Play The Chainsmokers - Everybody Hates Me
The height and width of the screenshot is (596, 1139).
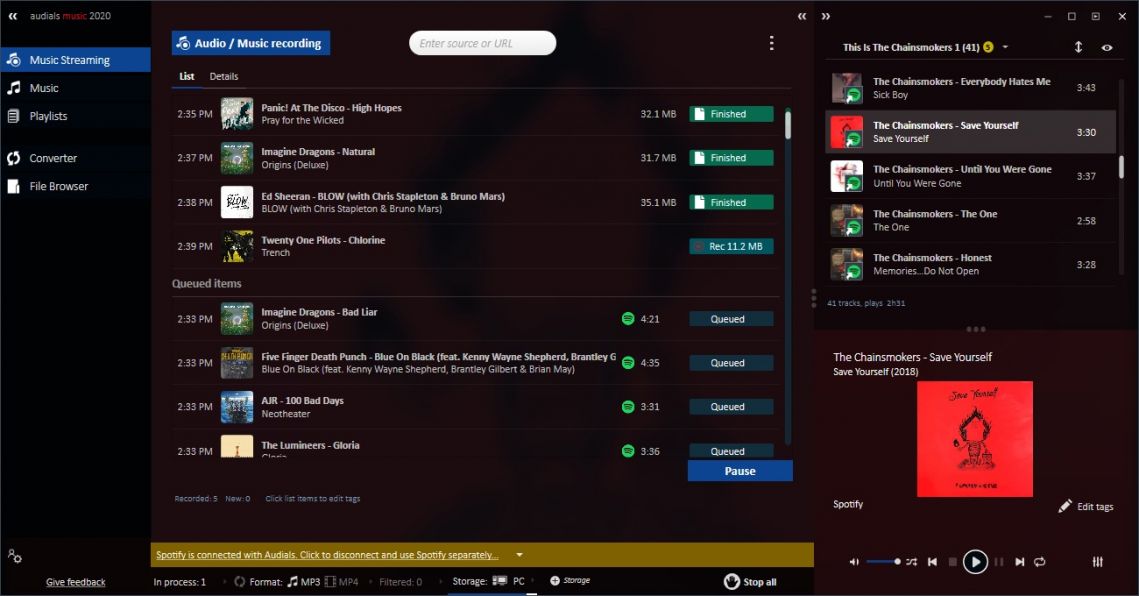[970, 88]
